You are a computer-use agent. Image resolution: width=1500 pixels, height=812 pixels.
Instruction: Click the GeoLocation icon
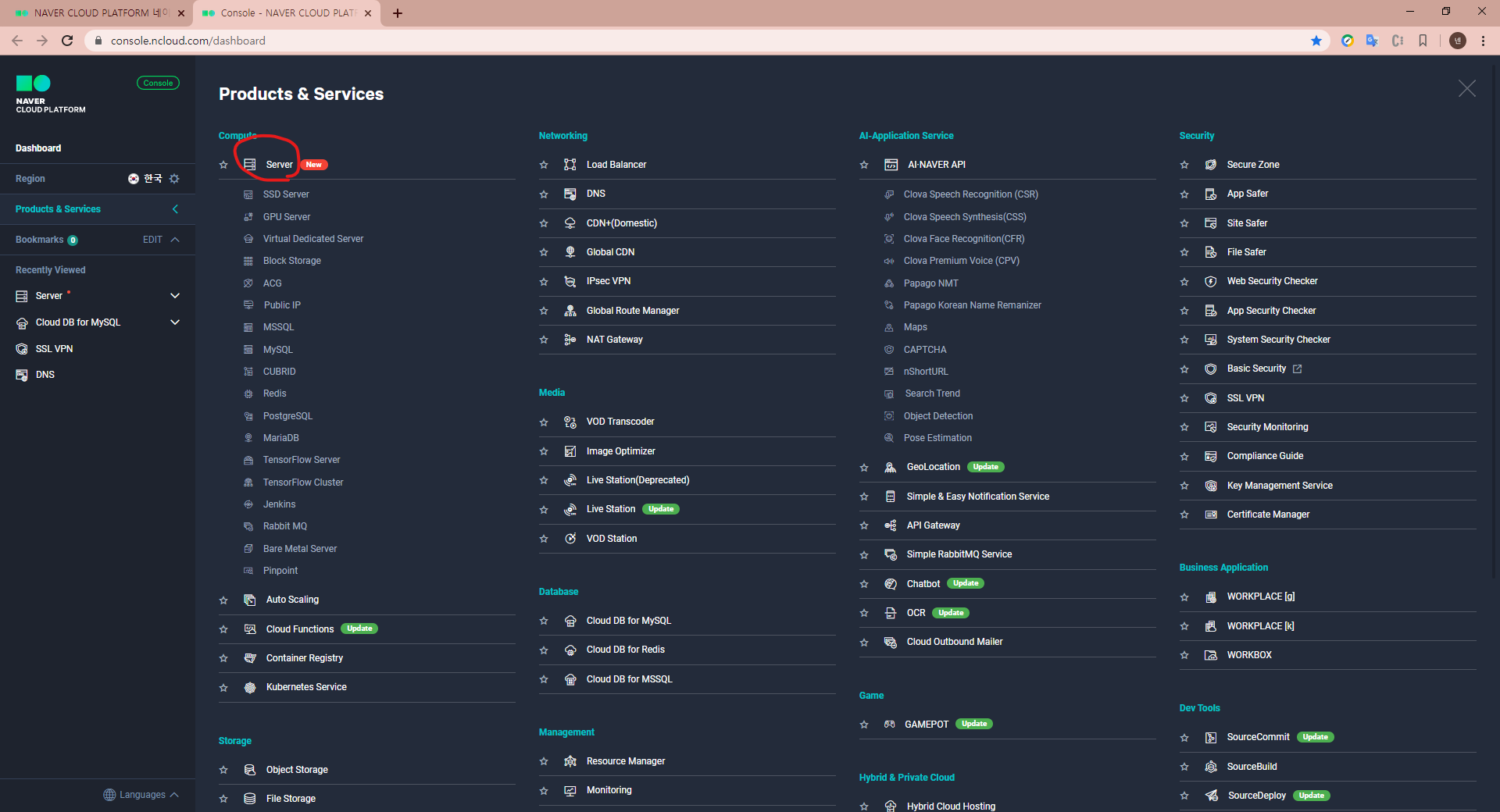[x=891, y=467]
